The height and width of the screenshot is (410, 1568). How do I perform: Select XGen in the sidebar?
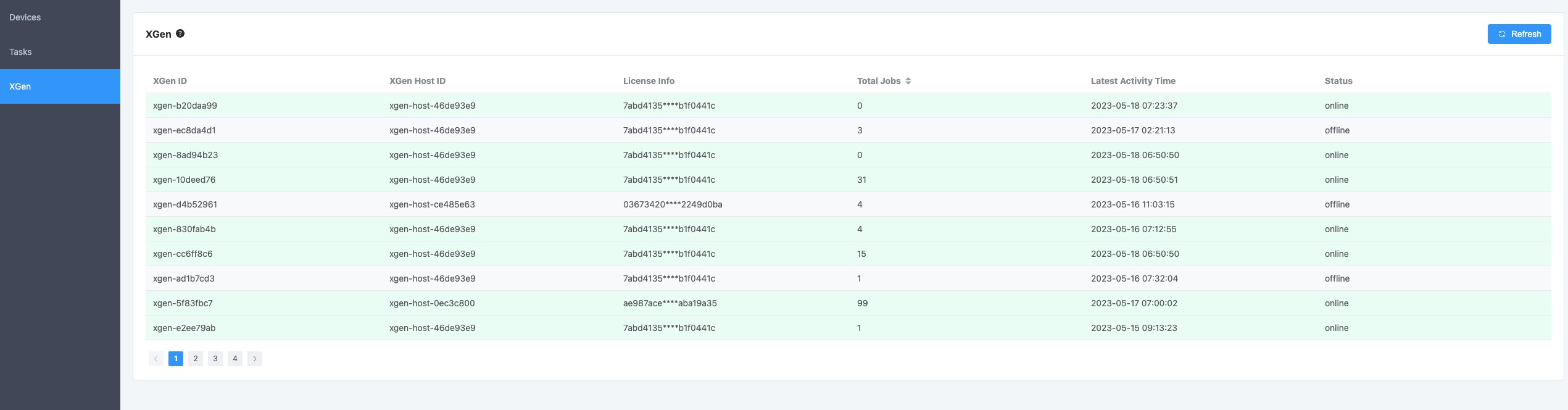[60, 86]
